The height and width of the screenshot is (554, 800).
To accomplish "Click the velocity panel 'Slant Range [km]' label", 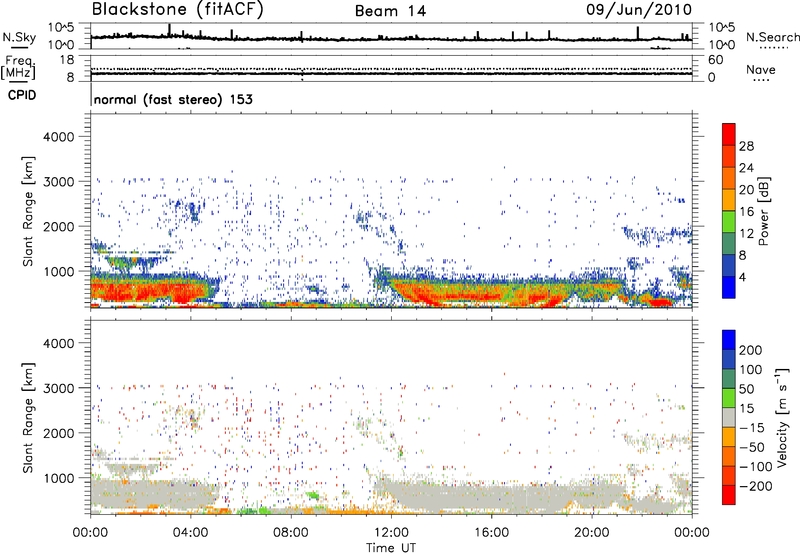I will (28, 418).
